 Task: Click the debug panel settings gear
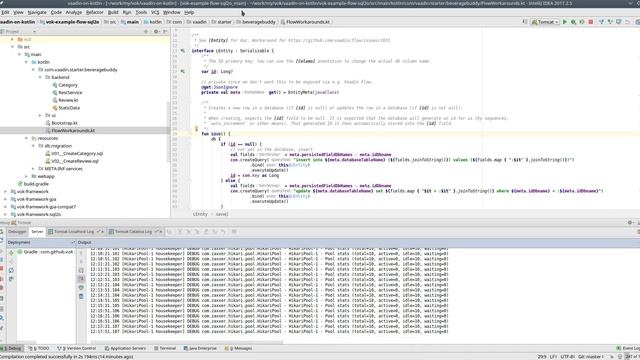630,222
